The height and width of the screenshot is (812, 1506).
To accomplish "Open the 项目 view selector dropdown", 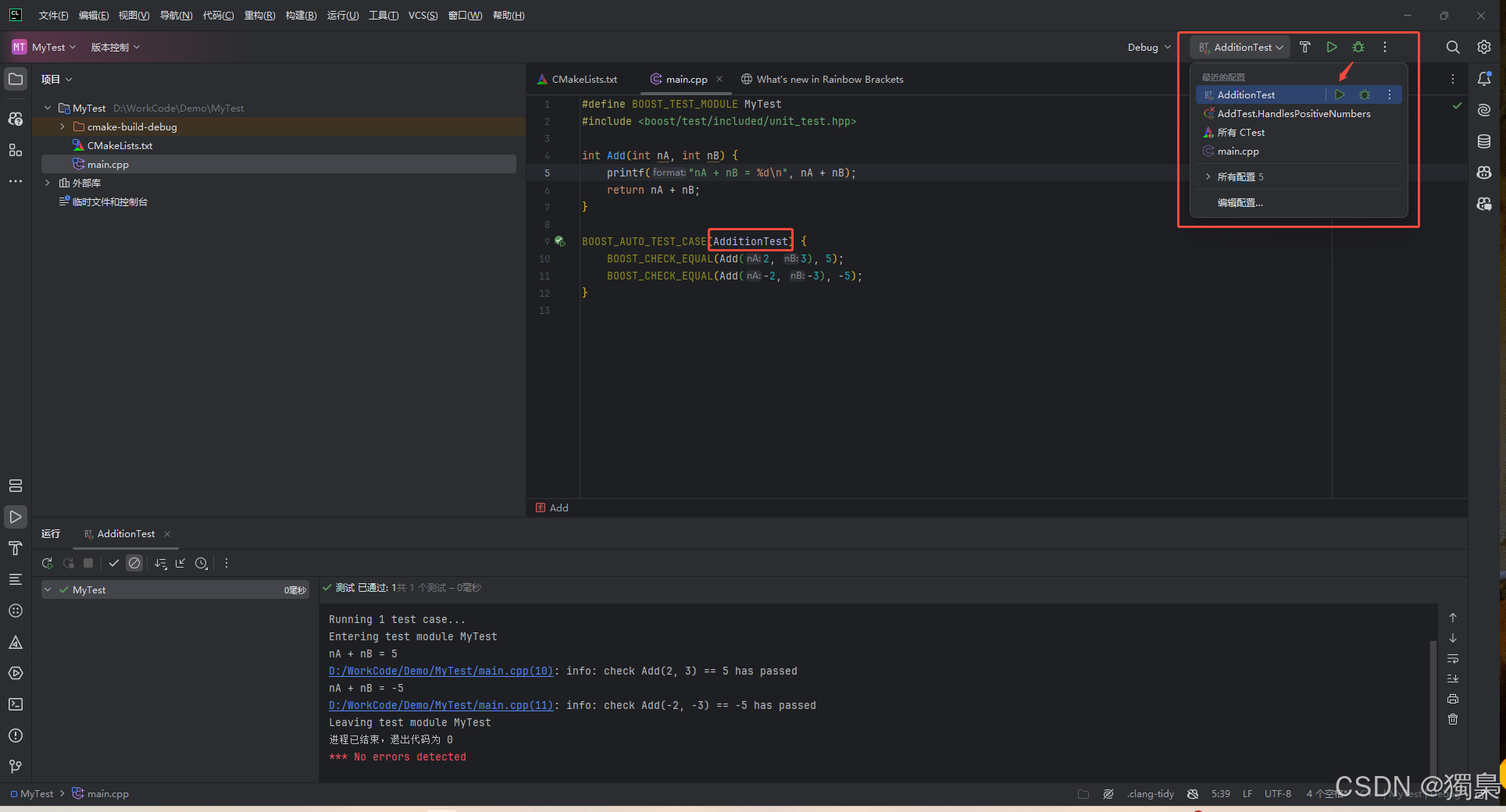I will [56, 79].
